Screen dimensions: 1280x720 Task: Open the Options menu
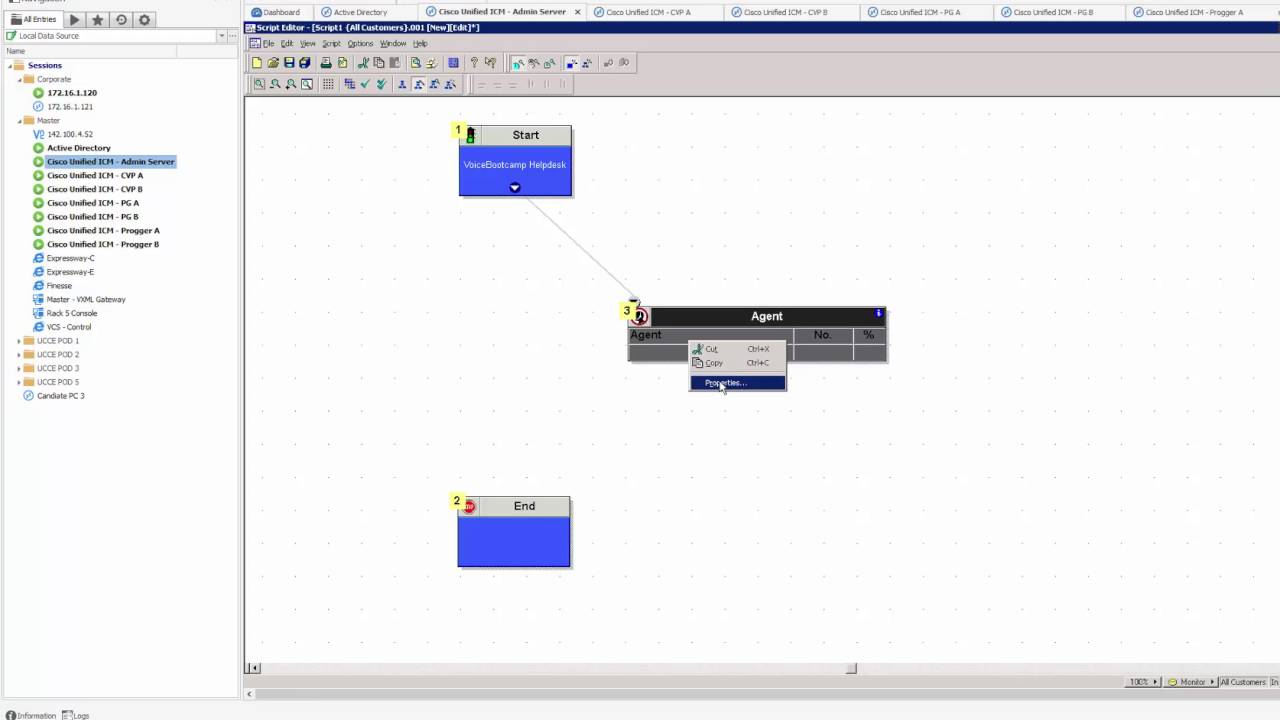(360, 44)
